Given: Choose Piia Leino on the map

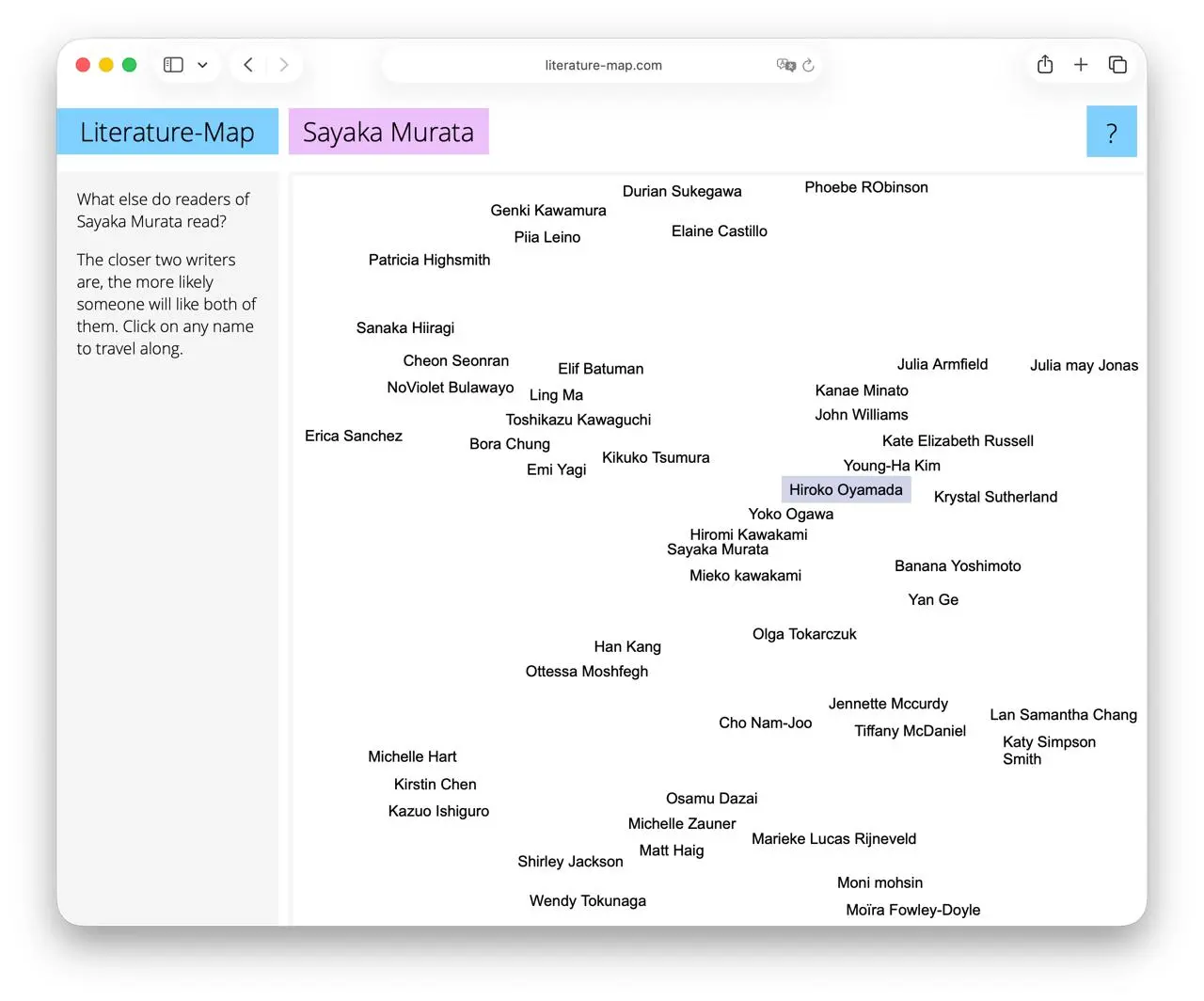Looking at the screenshot, I should (x=547, y=237).
